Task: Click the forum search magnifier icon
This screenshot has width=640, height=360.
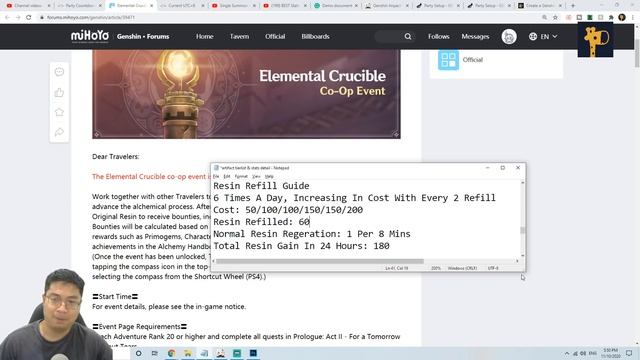Action: tap(408, 36)
